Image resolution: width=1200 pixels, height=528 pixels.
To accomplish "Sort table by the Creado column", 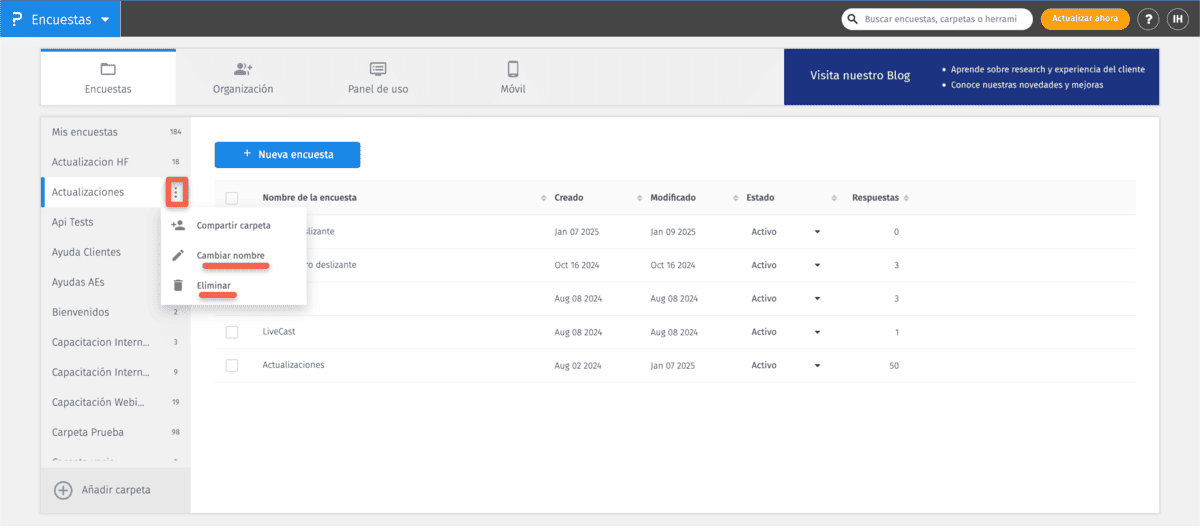I will tap(570, 198).
